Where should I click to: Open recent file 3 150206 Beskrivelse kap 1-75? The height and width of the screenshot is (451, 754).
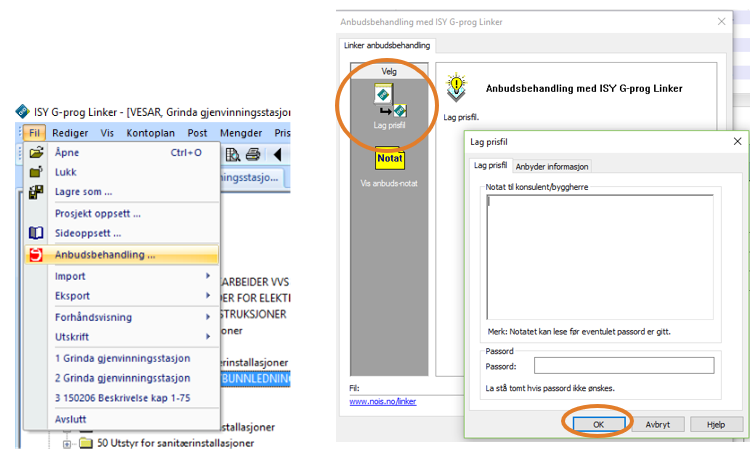pos(122,398)
